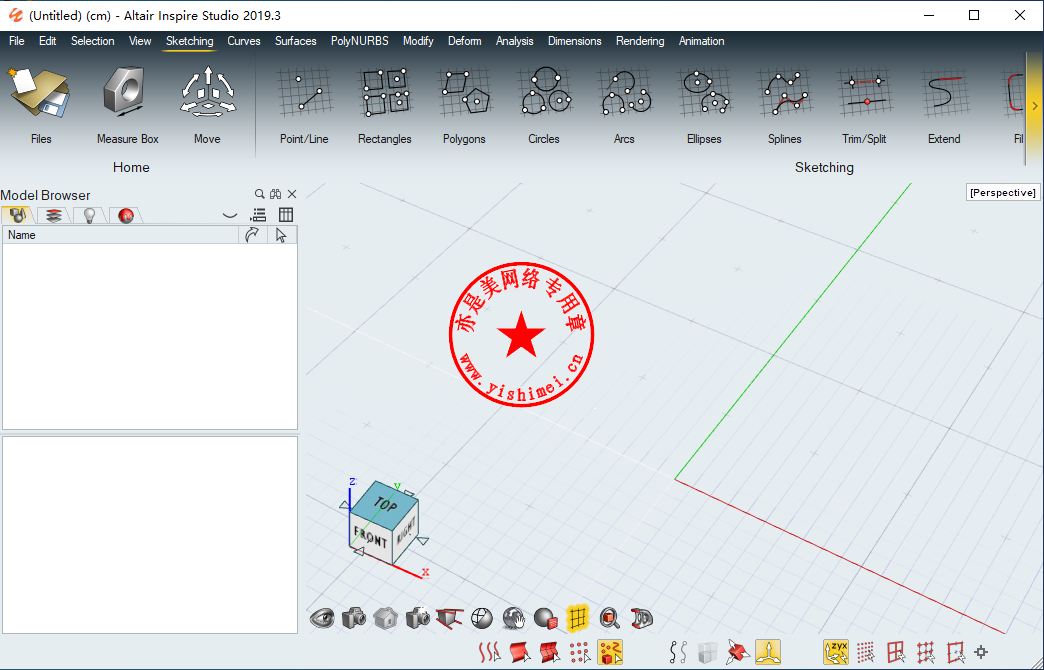The height and width of the screenshot is (670, 1044).
Task: Click the cursor arrow column header
Action: pos(282,235)
